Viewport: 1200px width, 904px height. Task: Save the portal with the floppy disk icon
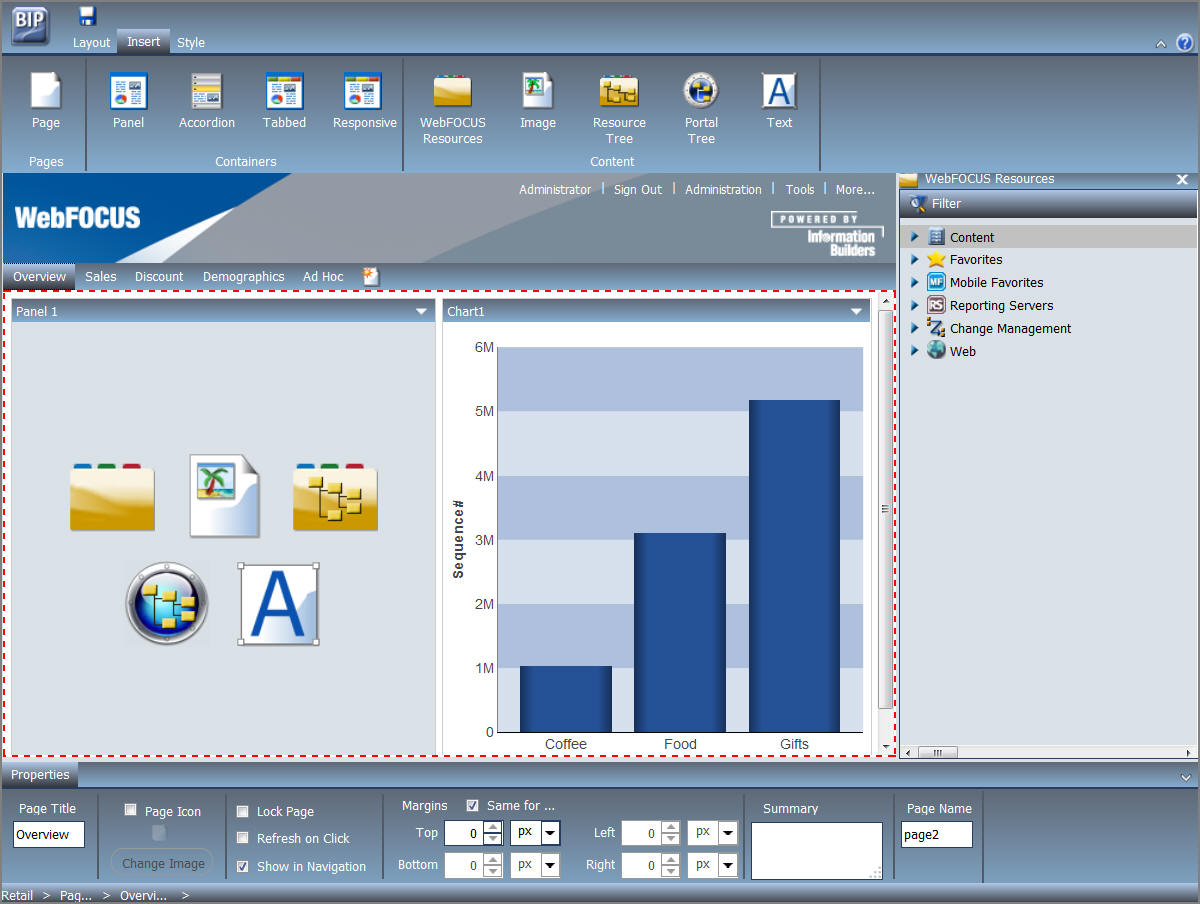(87, 15)
